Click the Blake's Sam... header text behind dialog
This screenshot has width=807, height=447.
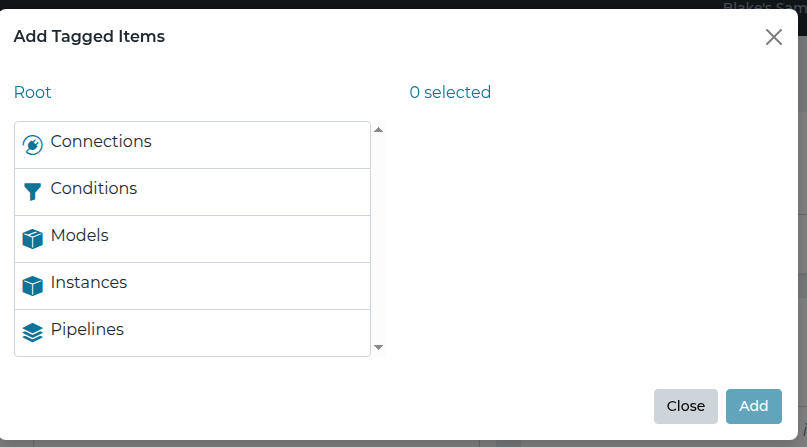(x=764, y=5)
